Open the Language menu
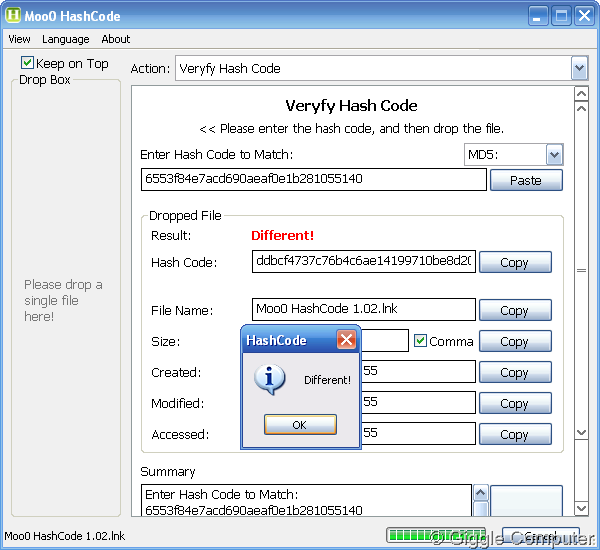The image size is (600, 550). coord(65,39)
